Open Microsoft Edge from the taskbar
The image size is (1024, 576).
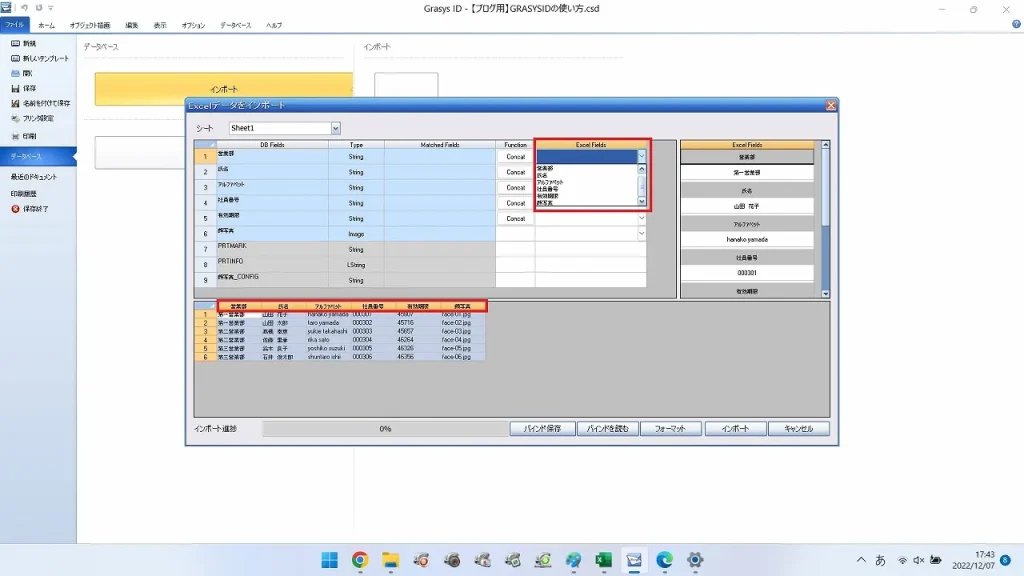tap(665, 560)
